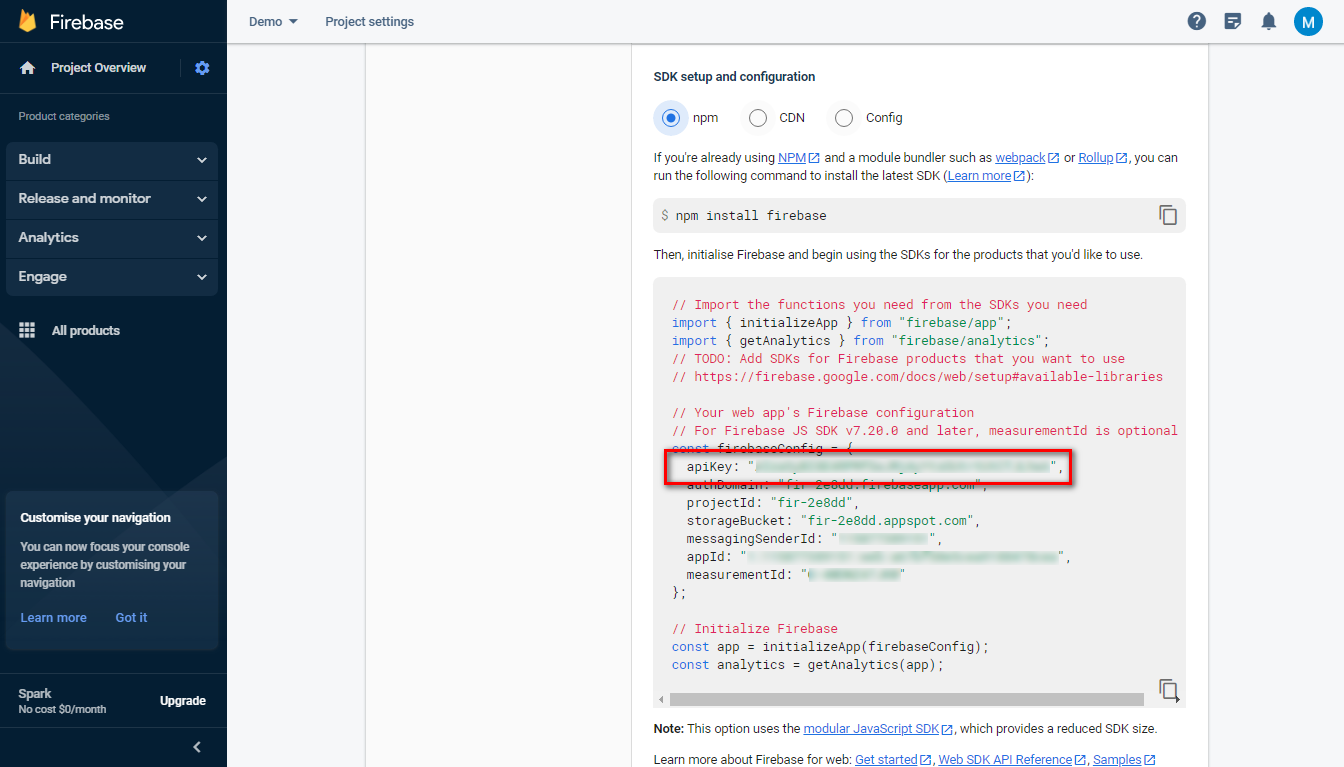Go to Project Overview
The image size is (1344, 767).
pyautogui.click(x=99, y=68)
